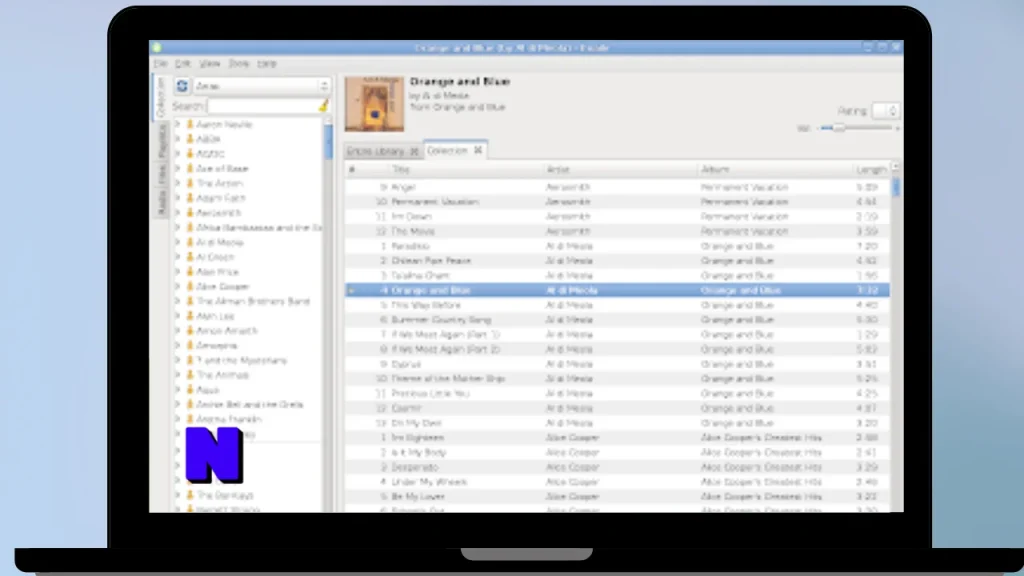The image size is (1024, 576).
Task: Open the Artist view dropdown above the search box
Action: 261,86
